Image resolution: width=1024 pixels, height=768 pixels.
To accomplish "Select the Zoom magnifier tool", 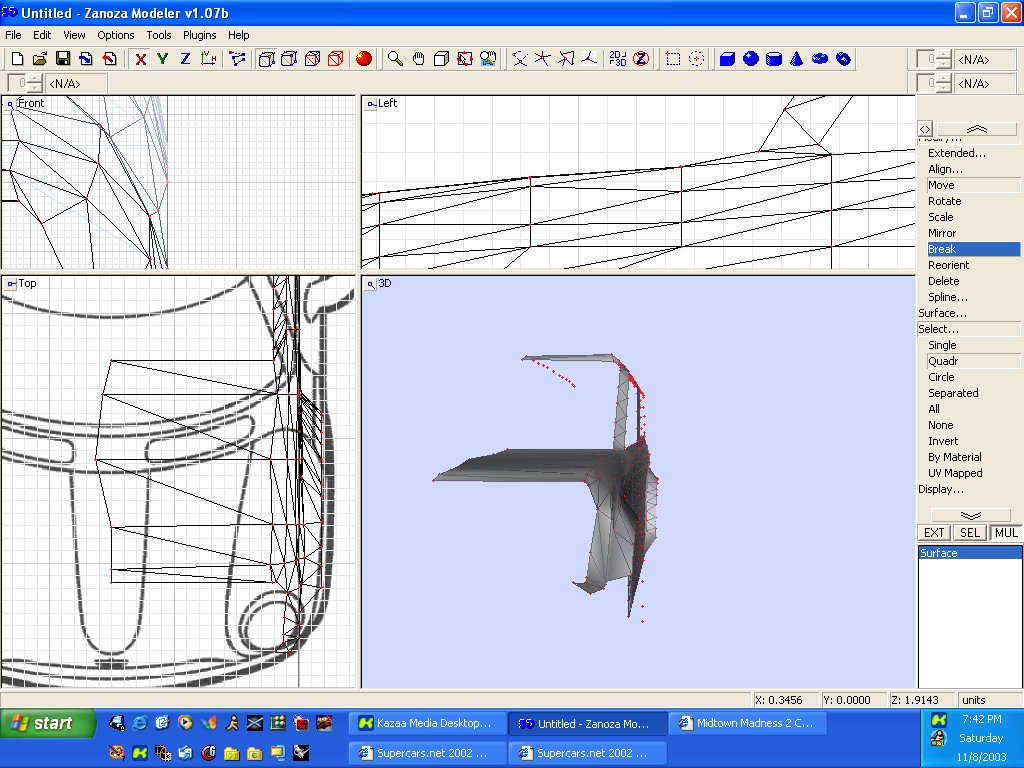I will point(396,59).
